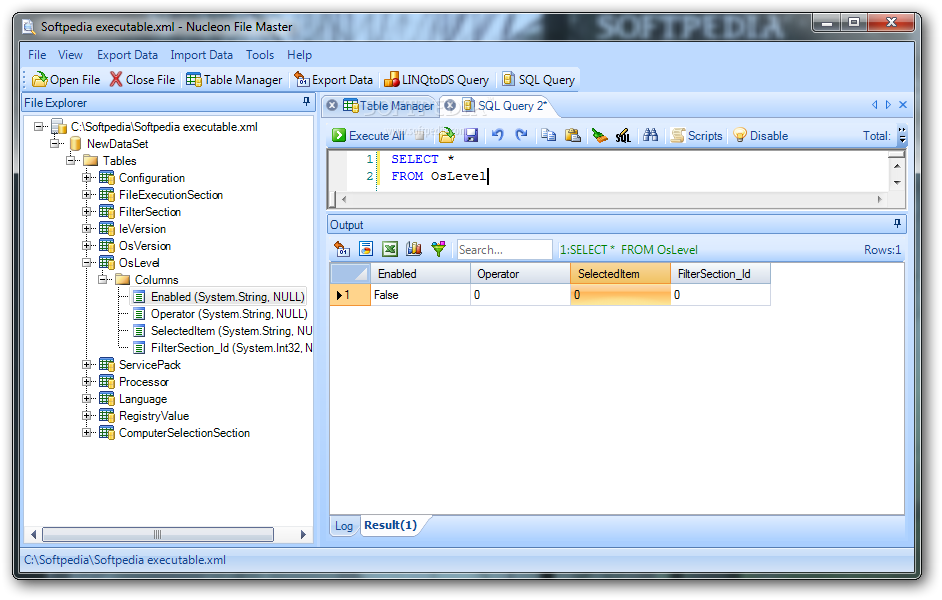
Task: Click Close File in the main toolbar
Action: pyautogui.click(x=142, y=80)
